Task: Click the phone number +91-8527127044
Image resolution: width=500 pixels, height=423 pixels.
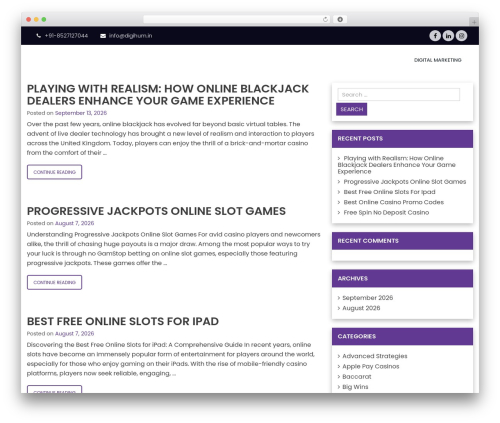Action: click(x=66, y=36)
